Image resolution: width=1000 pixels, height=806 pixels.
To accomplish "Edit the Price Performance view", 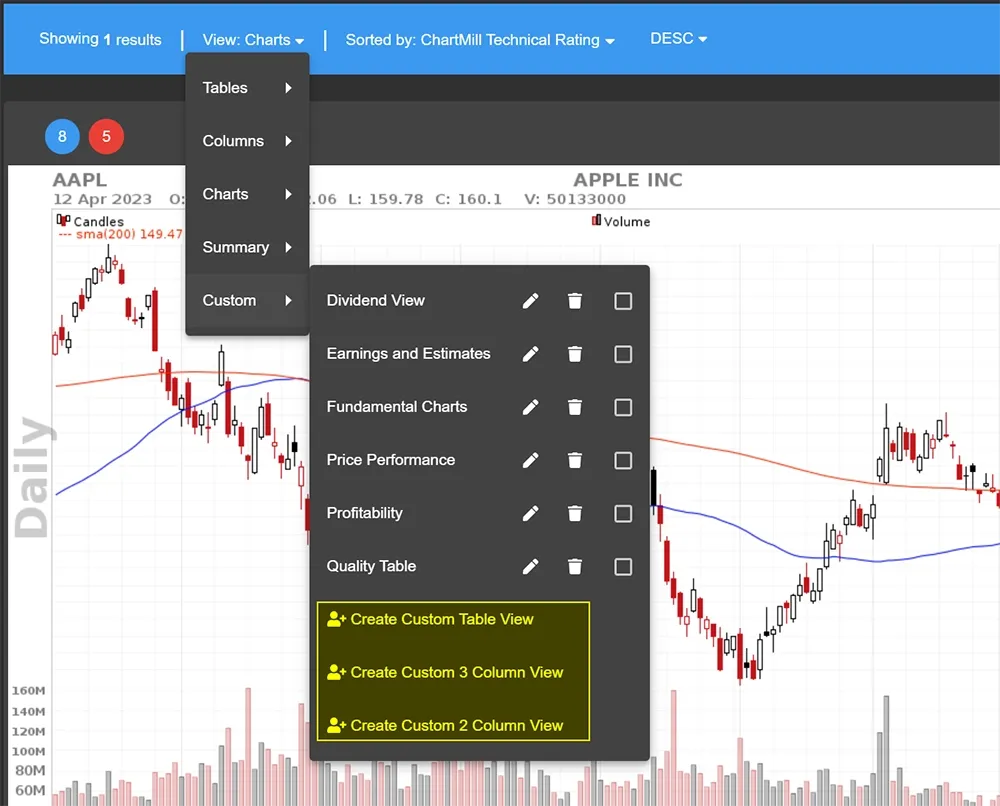I will click(530, 460).
